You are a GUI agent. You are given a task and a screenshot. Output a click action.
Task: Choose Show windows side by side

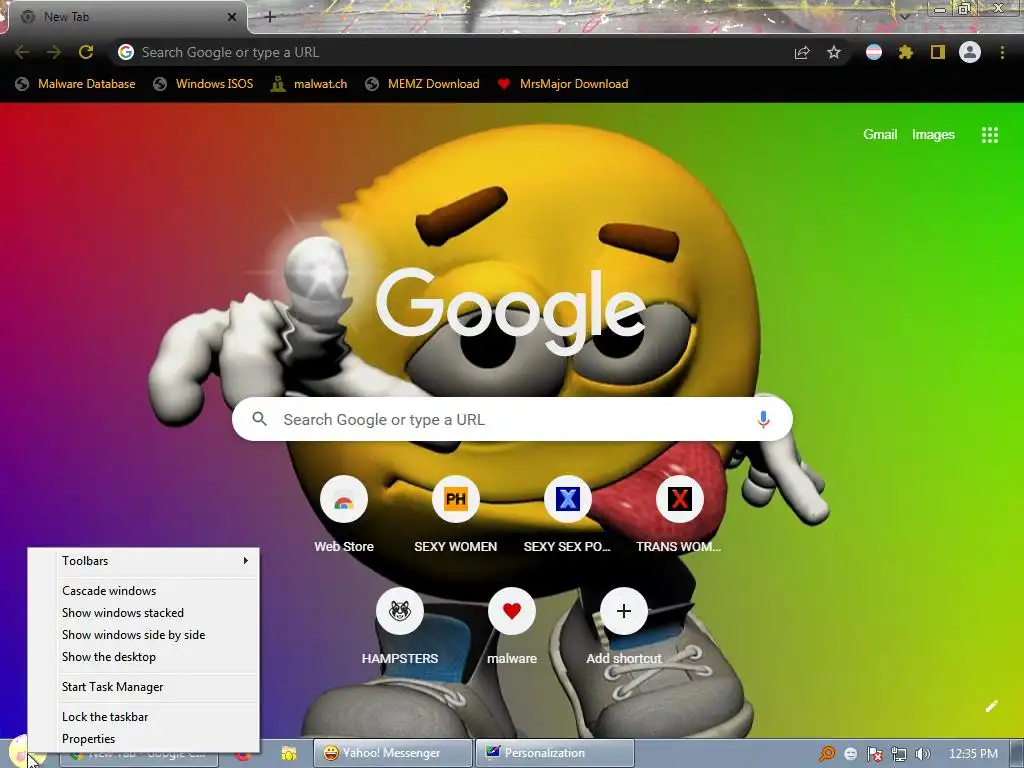coord(133,635)
